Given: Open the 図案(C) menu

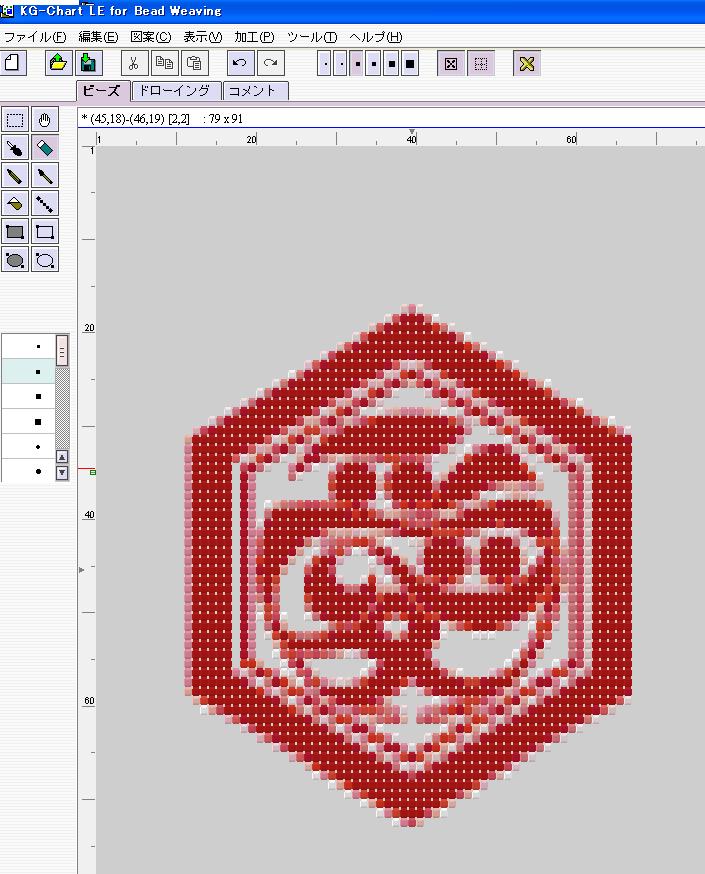Looking at the screenshot, I should 150,37.
